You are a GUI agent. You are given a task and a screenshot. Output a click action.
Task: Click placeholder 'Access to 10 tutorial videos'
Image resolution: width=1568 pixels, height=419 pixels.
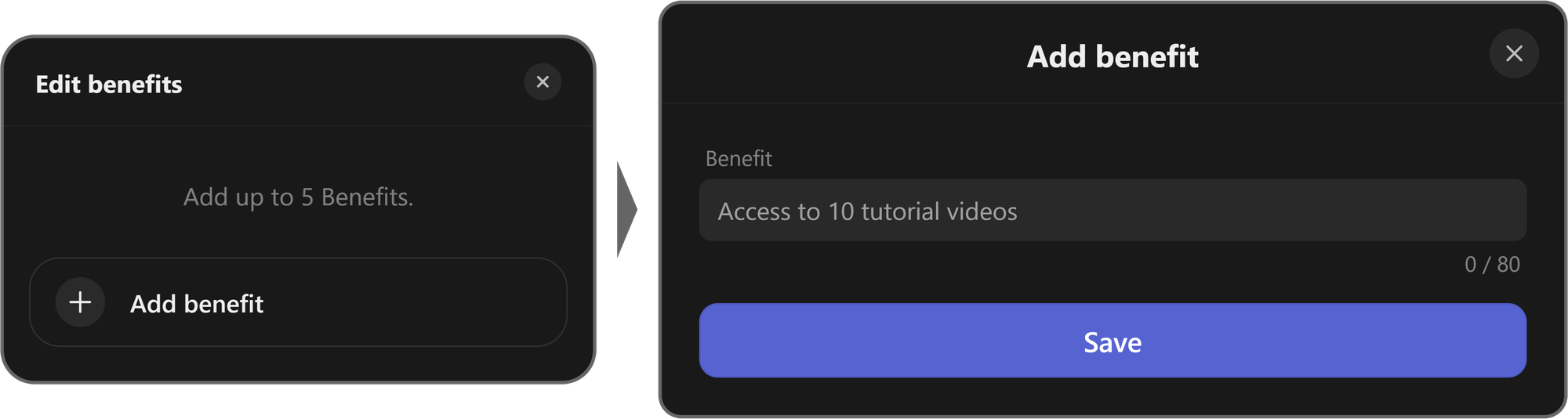click(867, 211)
